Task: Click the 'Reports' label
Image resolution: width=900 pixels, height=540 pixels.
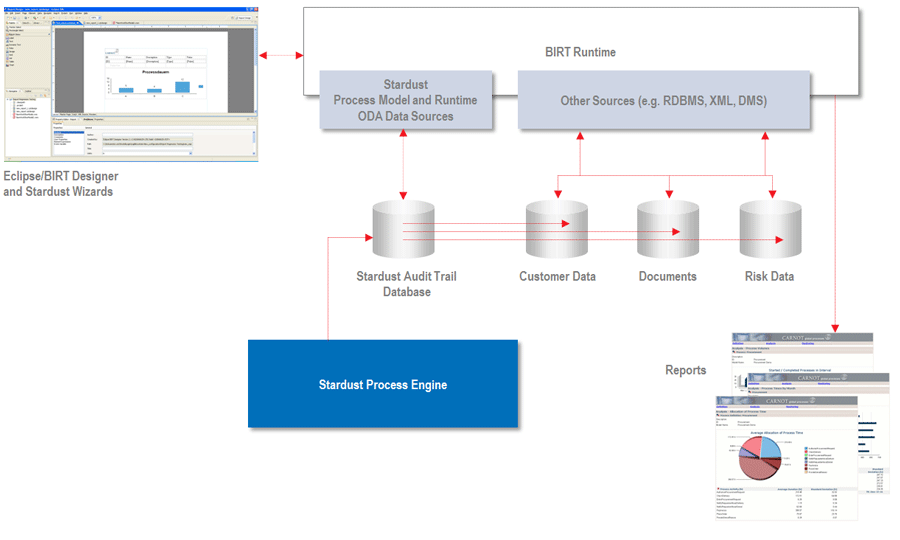Action: [685, 370]
